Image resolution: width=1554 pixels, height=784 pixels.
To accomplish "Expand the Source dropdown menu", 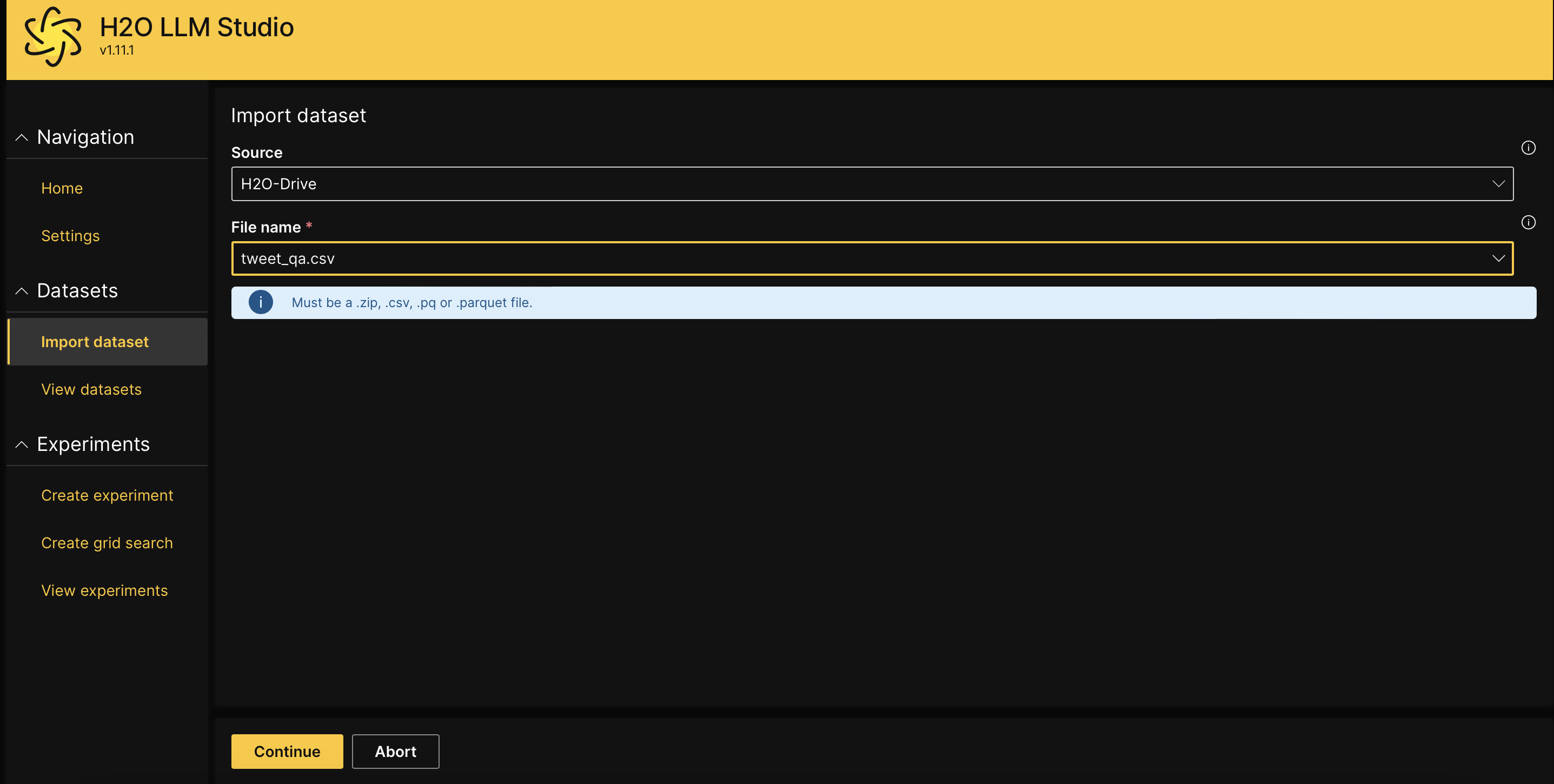I will pyautogui.click(x=1498, y=184).
